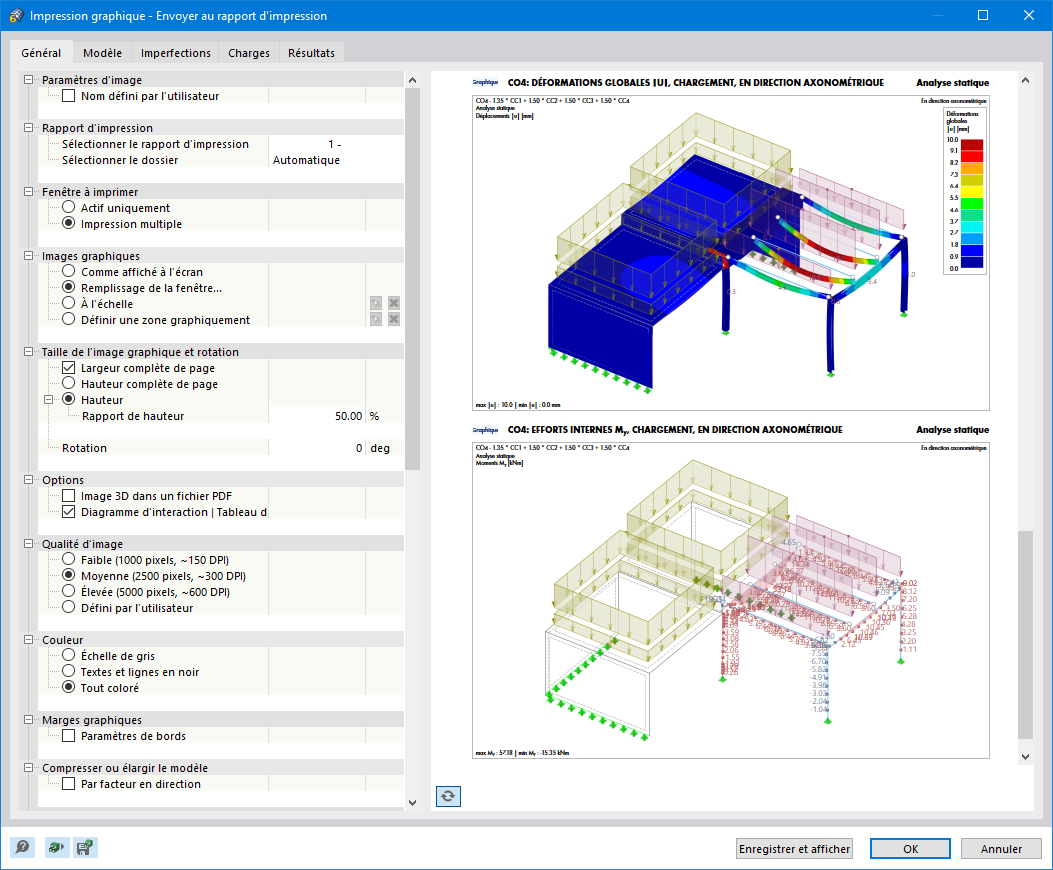
Task: Switch to the Modèle tab
Action: pos(103,52)
